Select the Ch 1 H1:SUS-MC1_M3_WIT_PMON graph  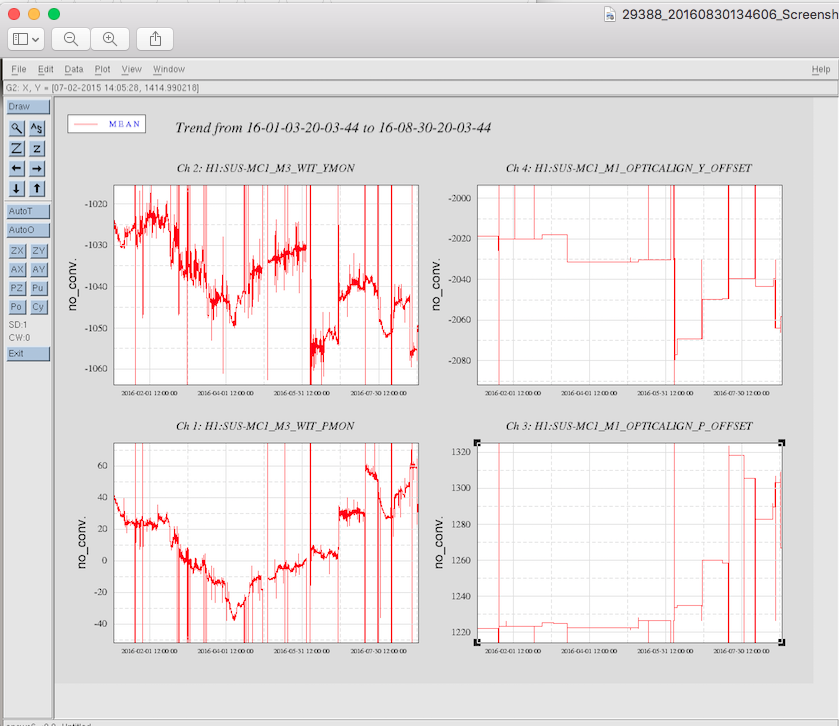coord(266,542)
